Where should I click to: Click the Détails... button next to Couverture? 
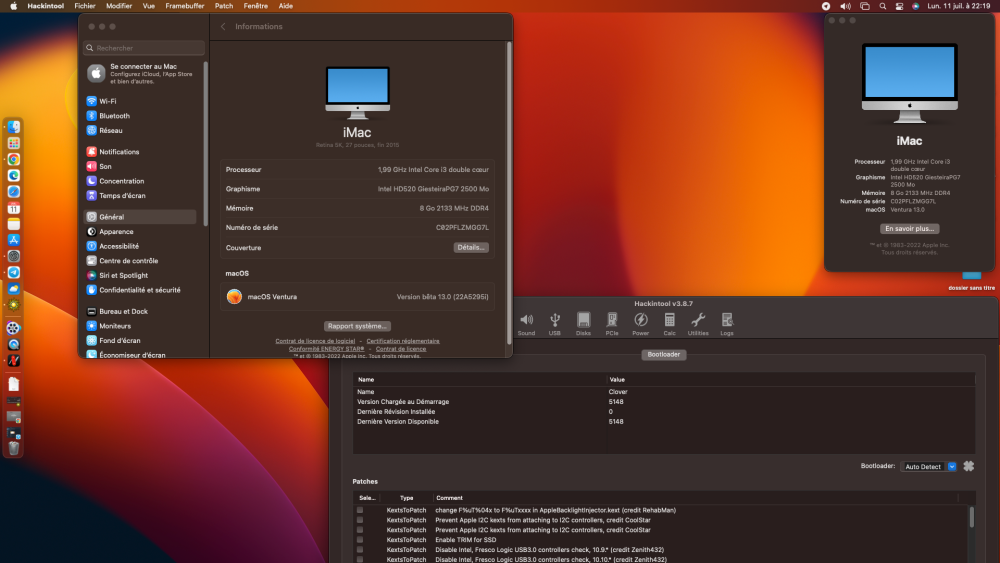point(471,247)
